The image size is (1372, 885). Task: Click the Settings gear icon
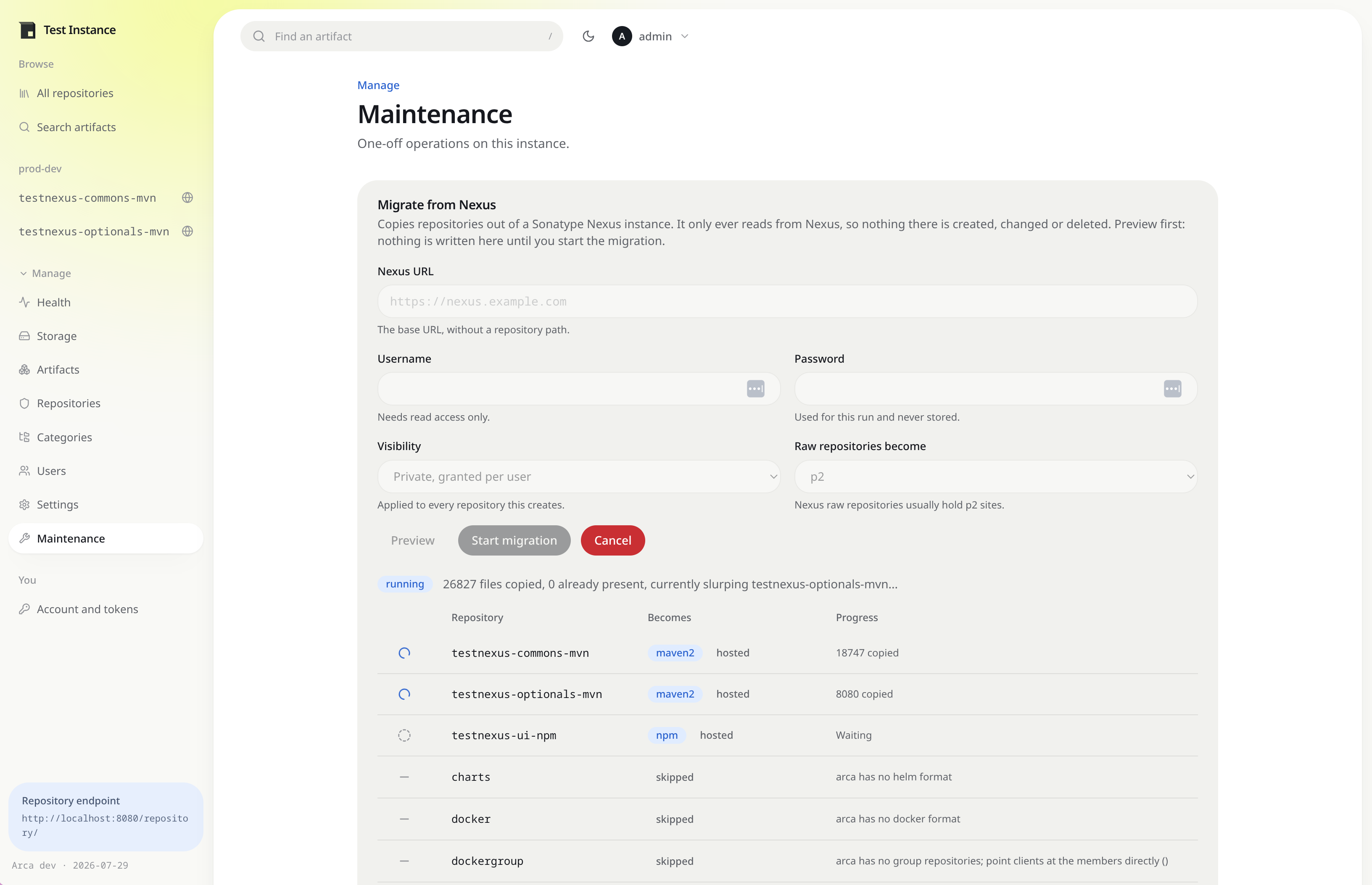[24, 505]
